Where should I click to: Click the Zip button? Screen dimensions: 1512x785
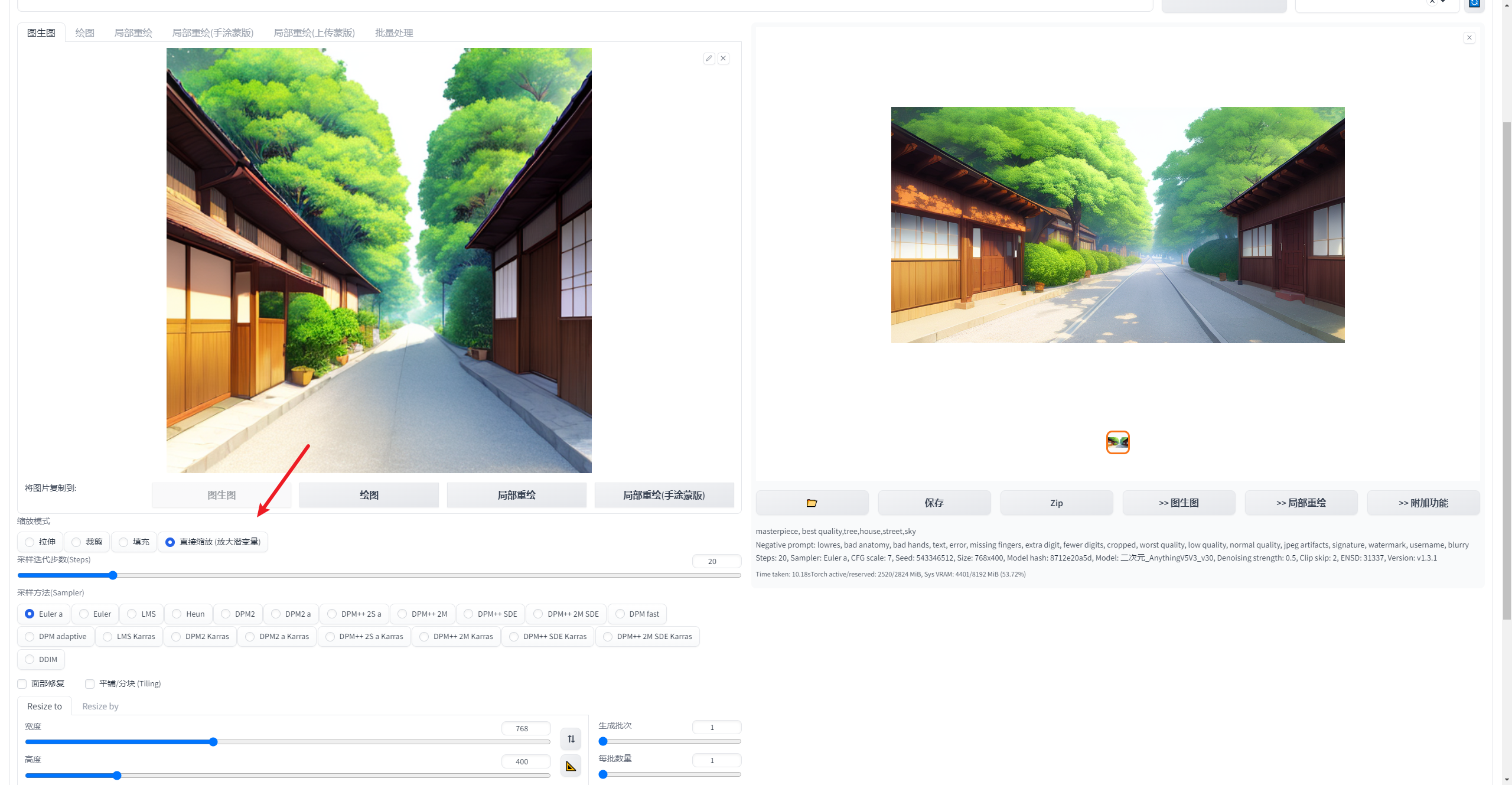[1056, 503]
